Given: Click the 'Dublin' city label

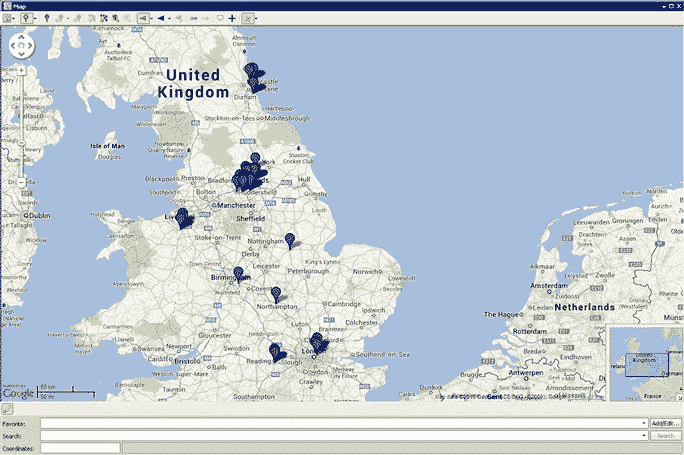Looking at the screenshot, I should click(40, 216).
